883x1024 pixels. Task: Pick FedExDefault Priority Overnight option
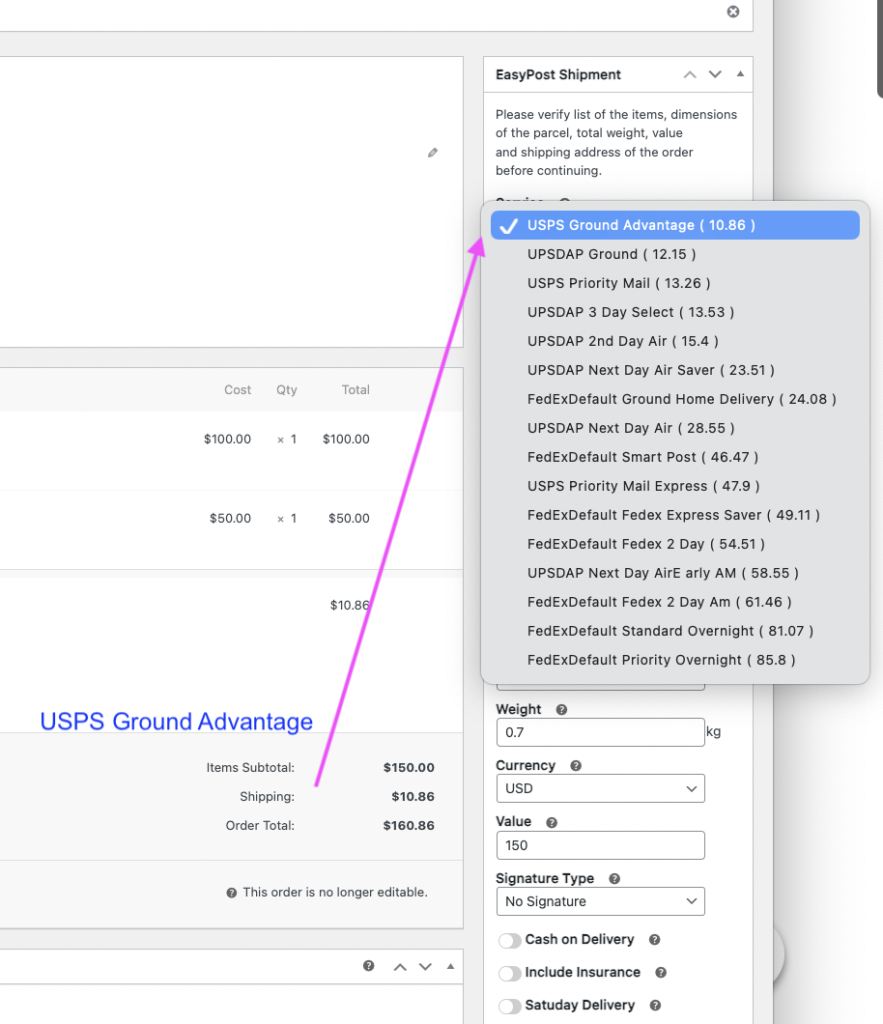pos(661,660)
